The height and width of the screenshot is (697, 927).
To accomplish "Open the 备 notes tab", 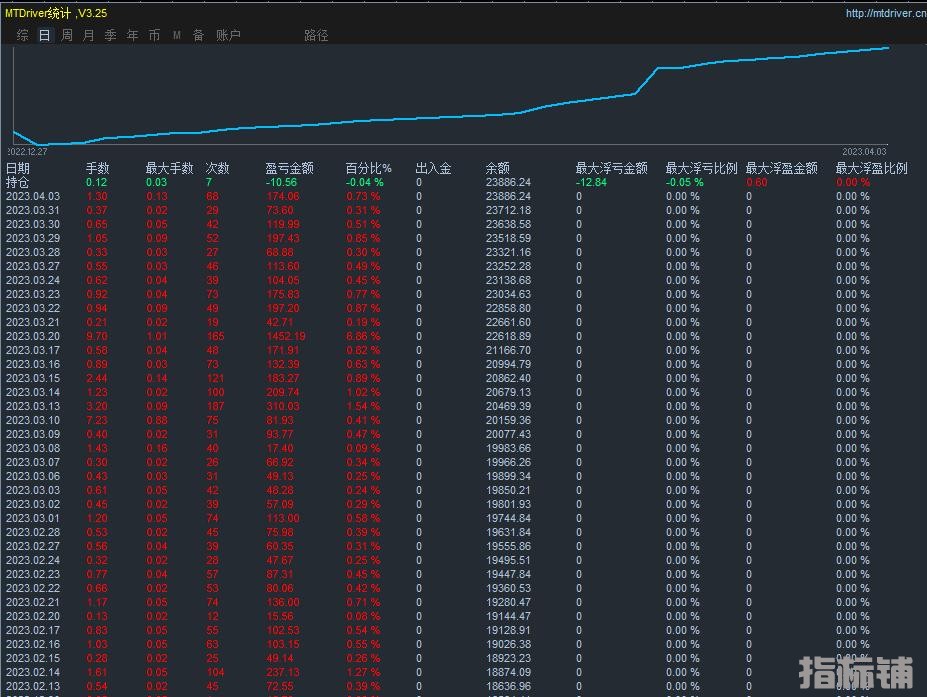I will click(x=198, y=35).
